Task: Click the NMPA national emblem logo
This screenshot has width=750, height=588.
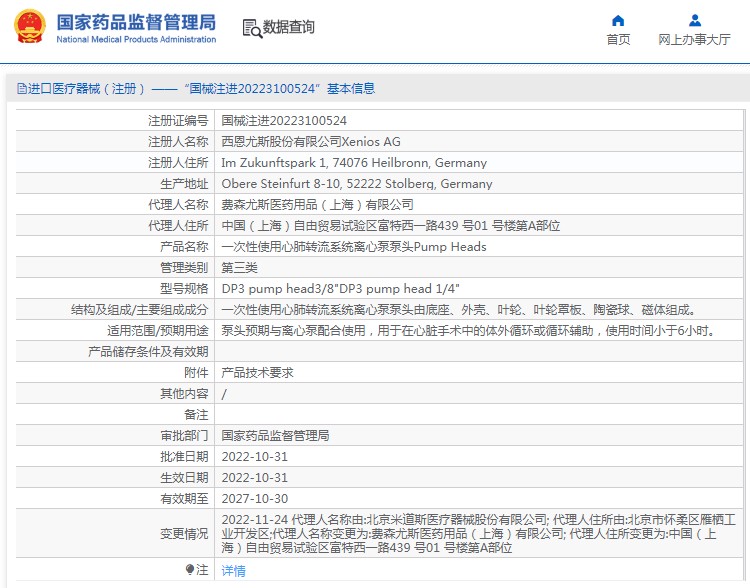Action: coord(27,27)
